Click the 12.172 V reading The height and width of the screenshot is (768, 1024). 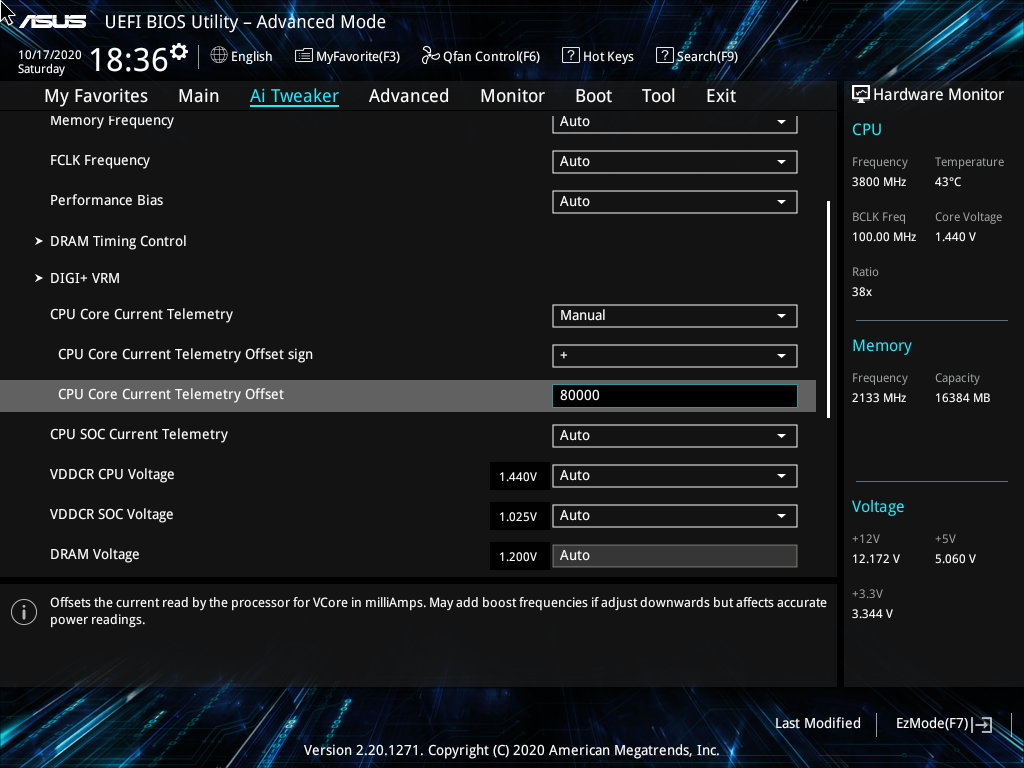pos(876,559)
